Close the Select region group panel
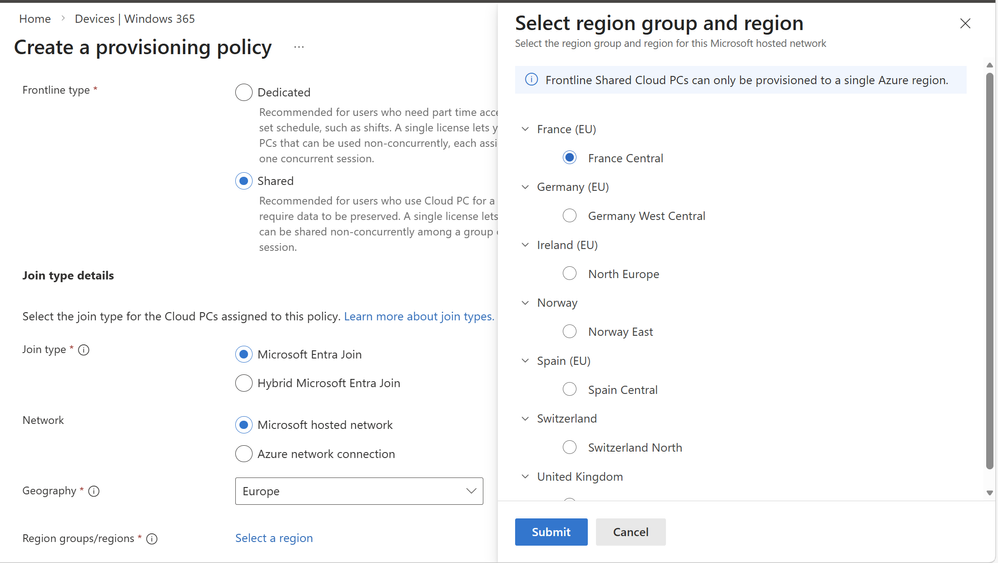The width and height of the screenshot is (998, 563). click(x=965, y=23)
